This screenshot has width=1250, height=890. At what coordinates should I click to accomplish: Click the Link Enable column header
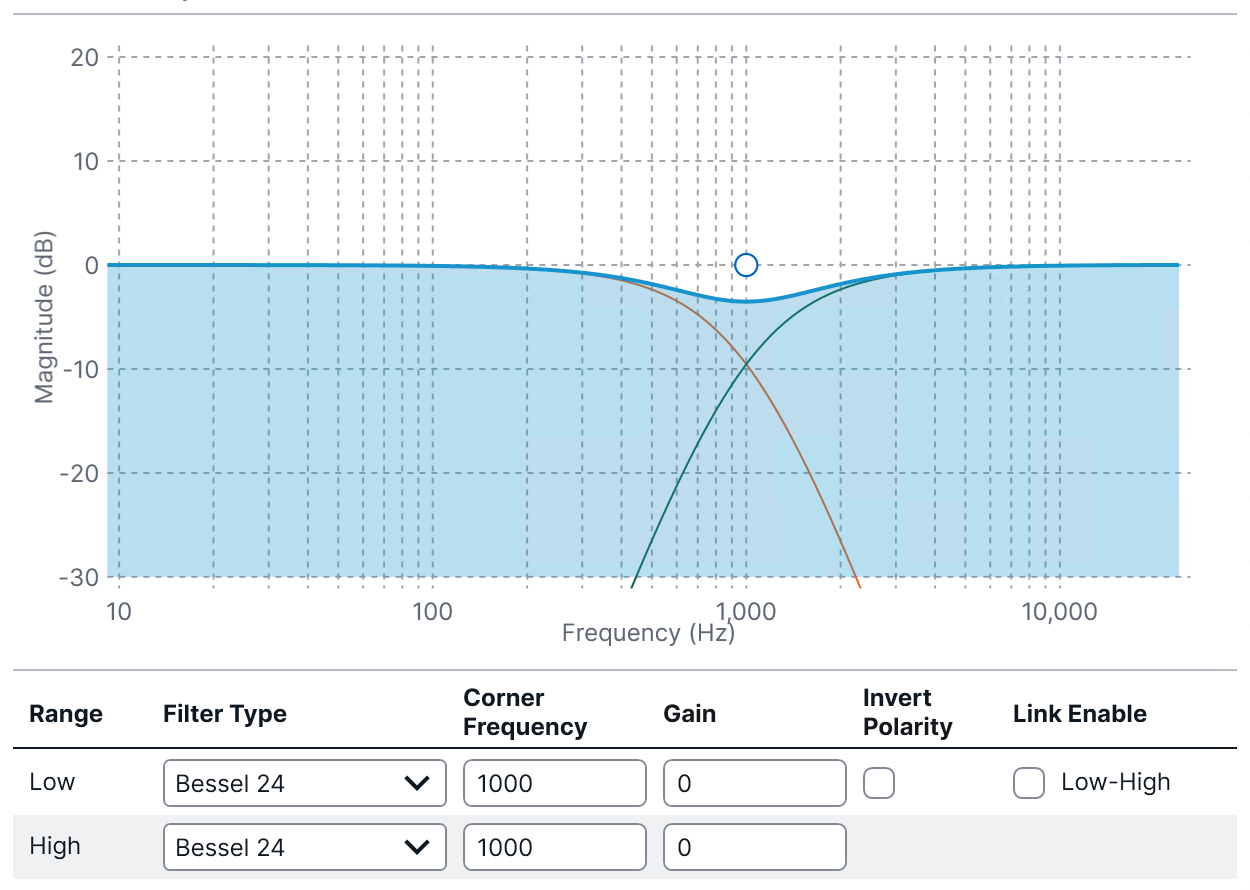1079,714
